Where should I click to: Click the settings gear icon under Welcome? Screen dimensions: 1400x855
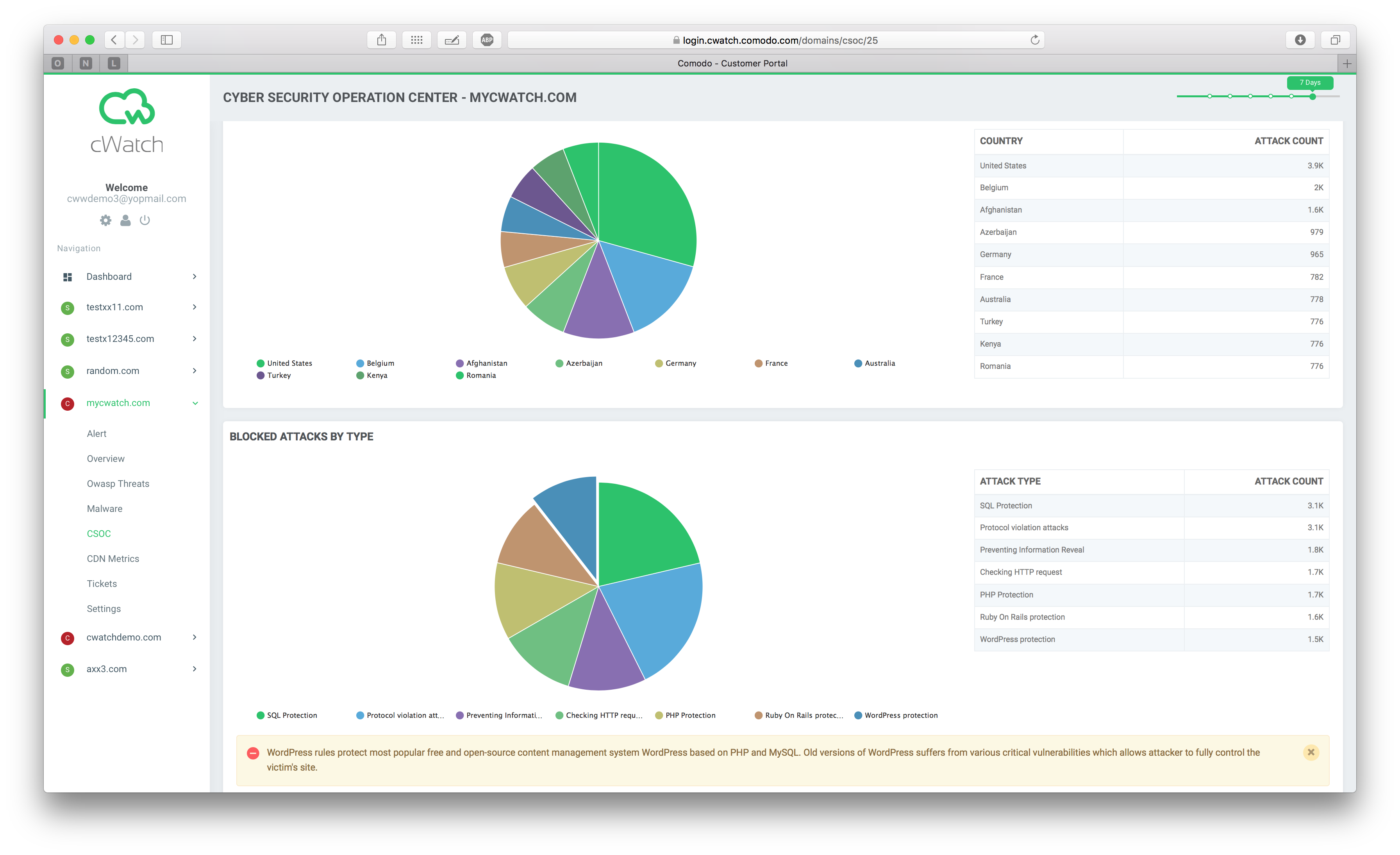click(106, 220)
